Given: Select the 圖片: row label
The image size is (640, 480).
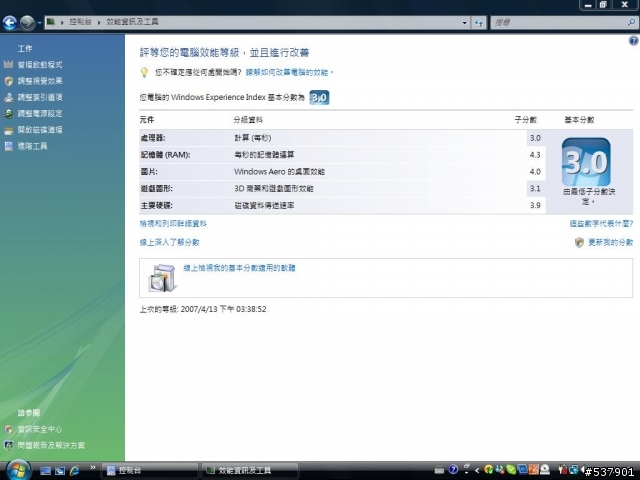Looking at the screenshot, I should click(x=149, y=172).
